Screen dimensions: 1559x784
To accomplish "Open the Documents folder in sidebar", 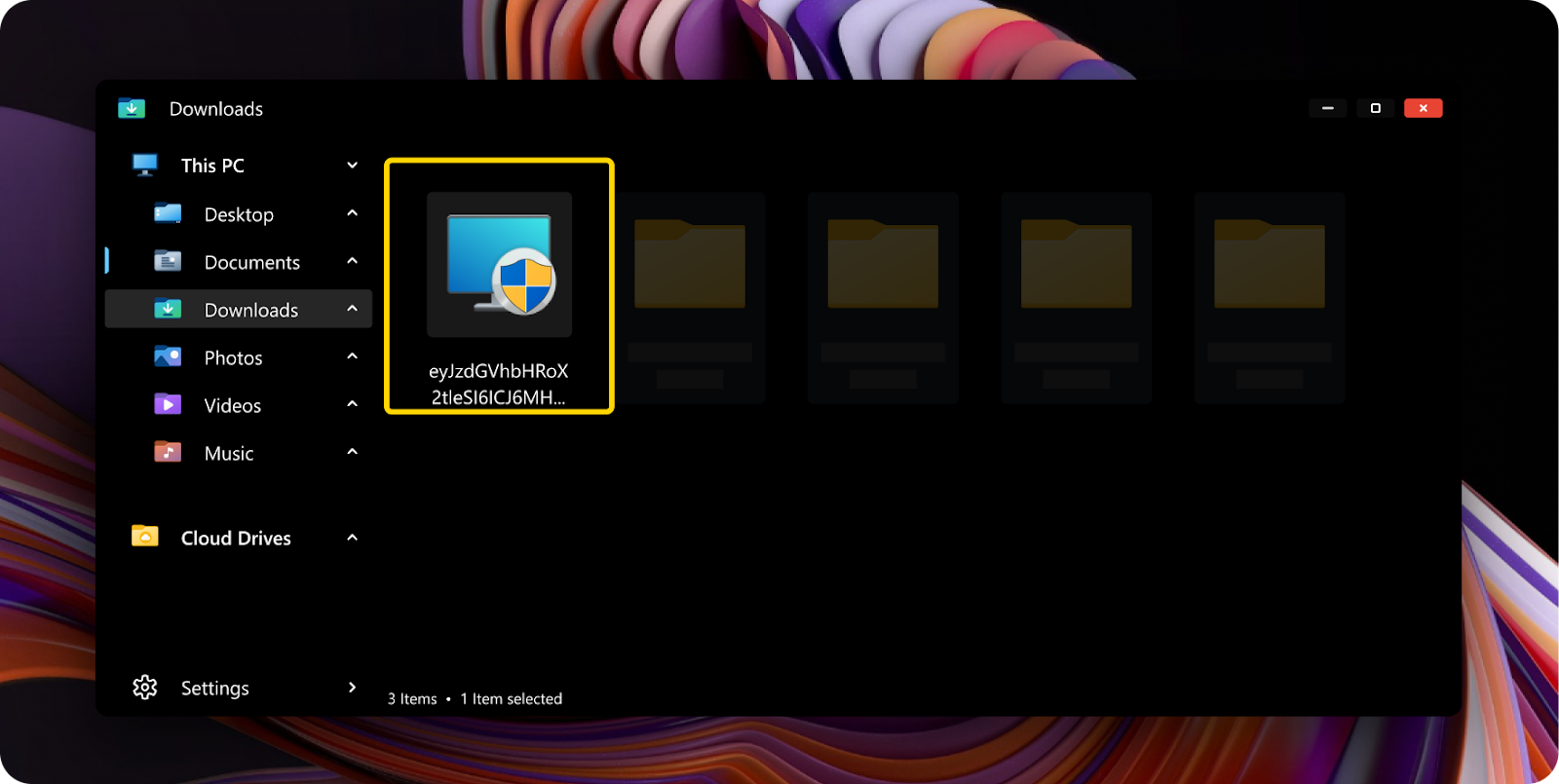I will pos(252,262).
